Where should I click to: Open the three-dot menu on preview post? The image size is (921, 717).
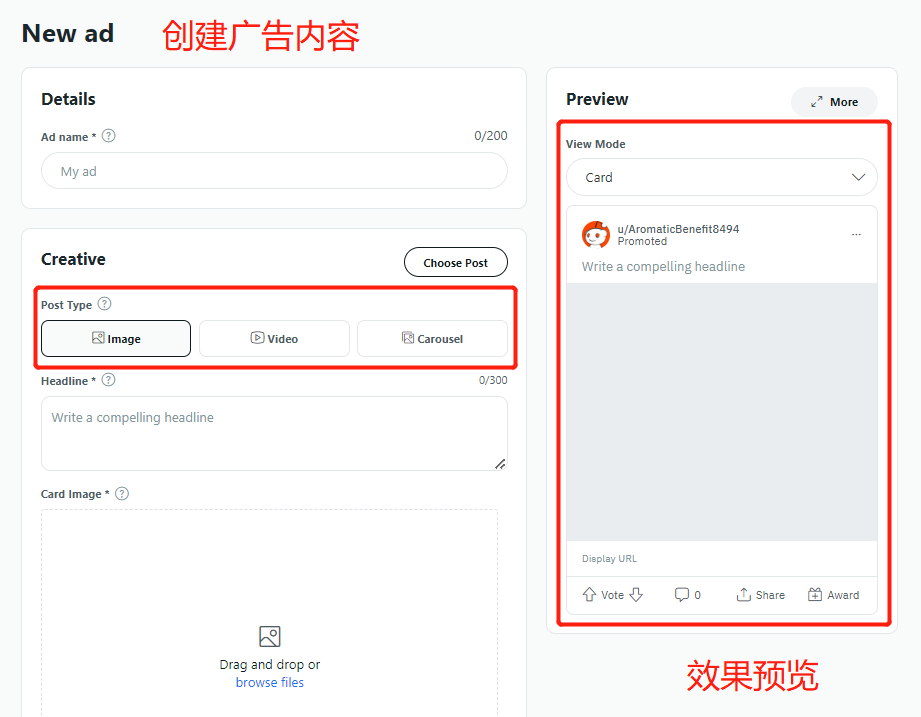(856, 235)
